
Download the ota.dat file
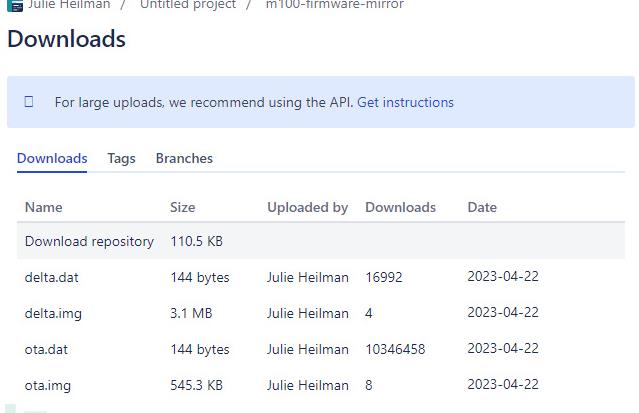[x=46, y=349]
